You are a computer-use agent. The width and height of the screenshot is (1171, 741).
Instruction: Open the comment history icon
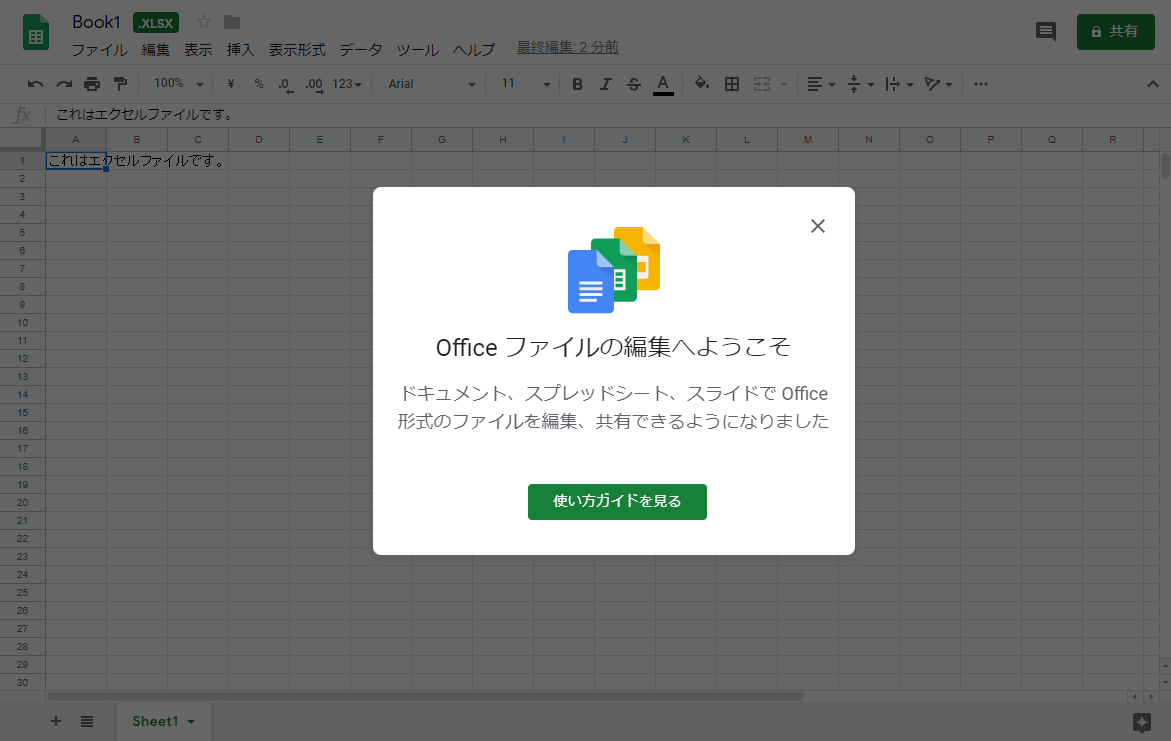[x=1046, y=31]
